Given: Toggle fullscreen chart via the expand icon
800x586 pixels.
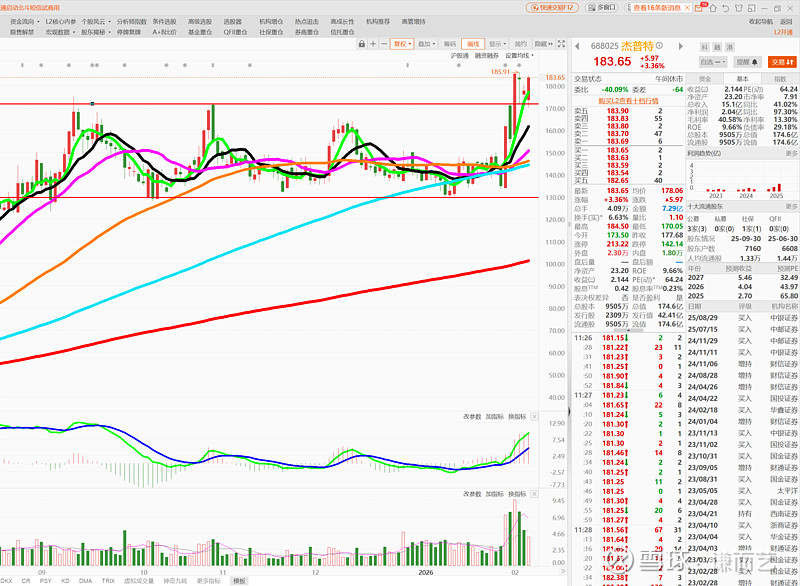Looking at the screenshot, I should [x=561, y=44].
